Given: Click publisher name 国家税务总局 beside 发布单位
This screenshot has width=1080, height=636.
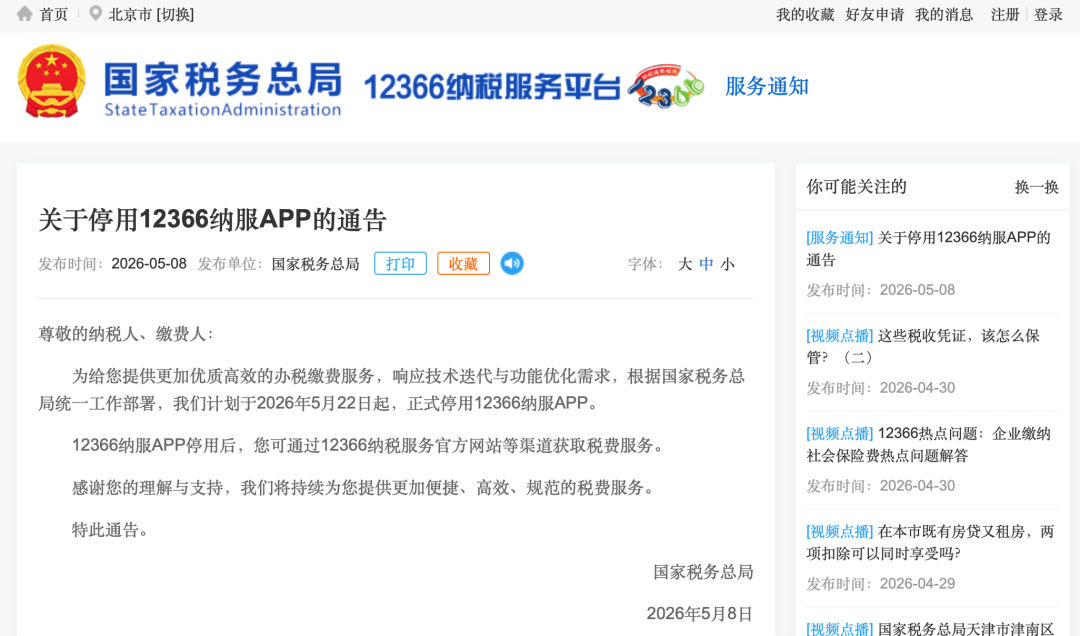Looking at the screenshot, I should 315,264.
